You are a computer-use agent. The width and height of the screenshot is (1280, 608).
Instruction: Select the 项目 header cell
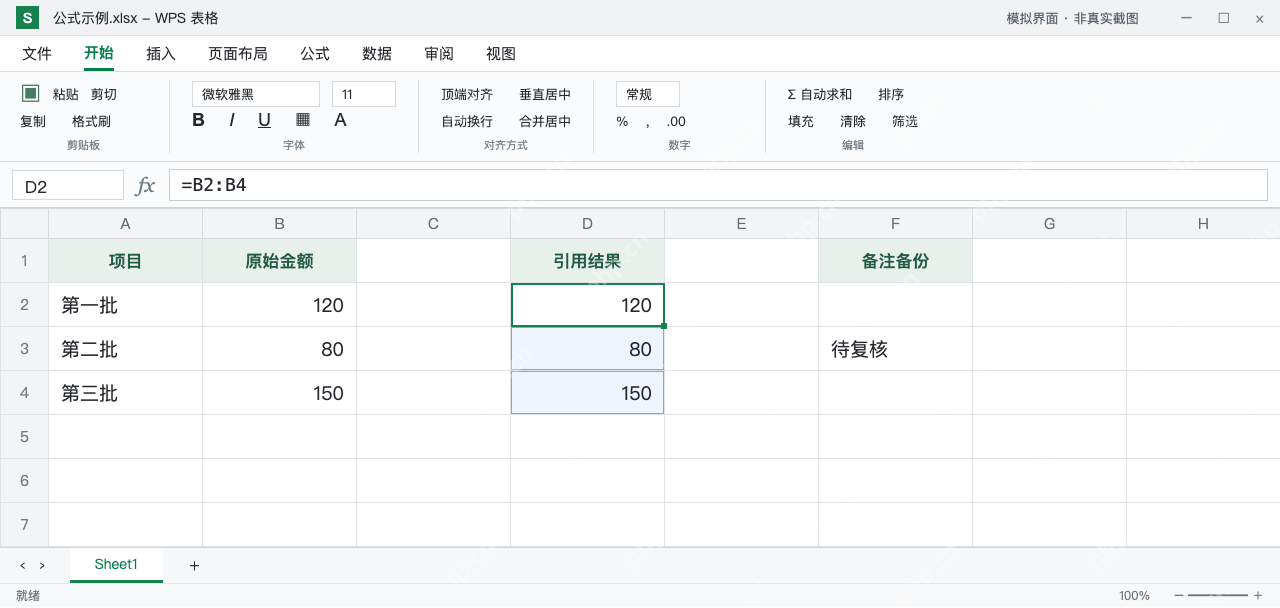click(126, 261)
